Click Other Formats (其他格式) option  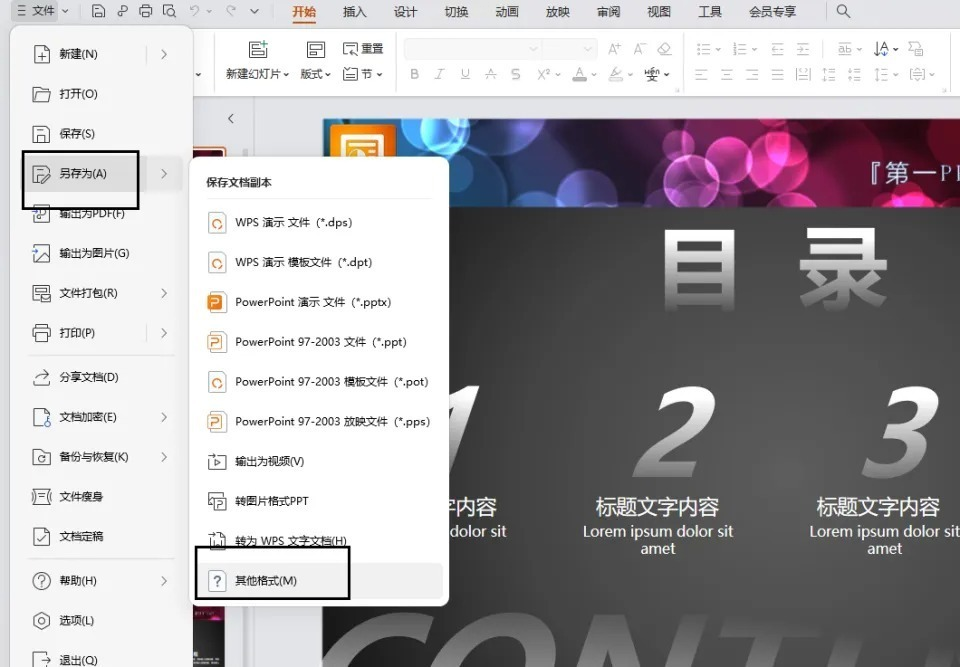pyautogui.click(x=265, y=581)
